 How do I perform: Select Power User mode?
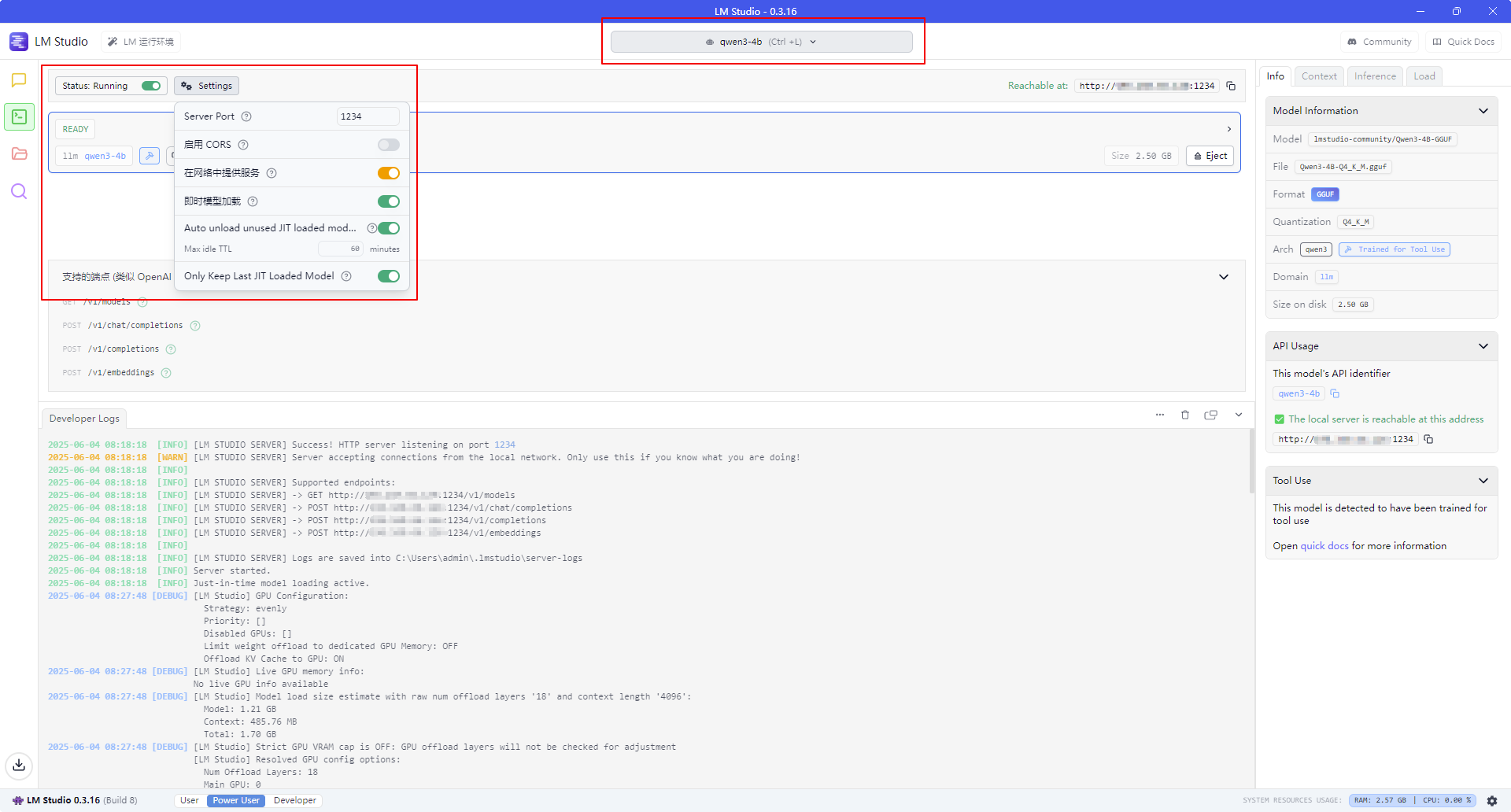point(236,800)
